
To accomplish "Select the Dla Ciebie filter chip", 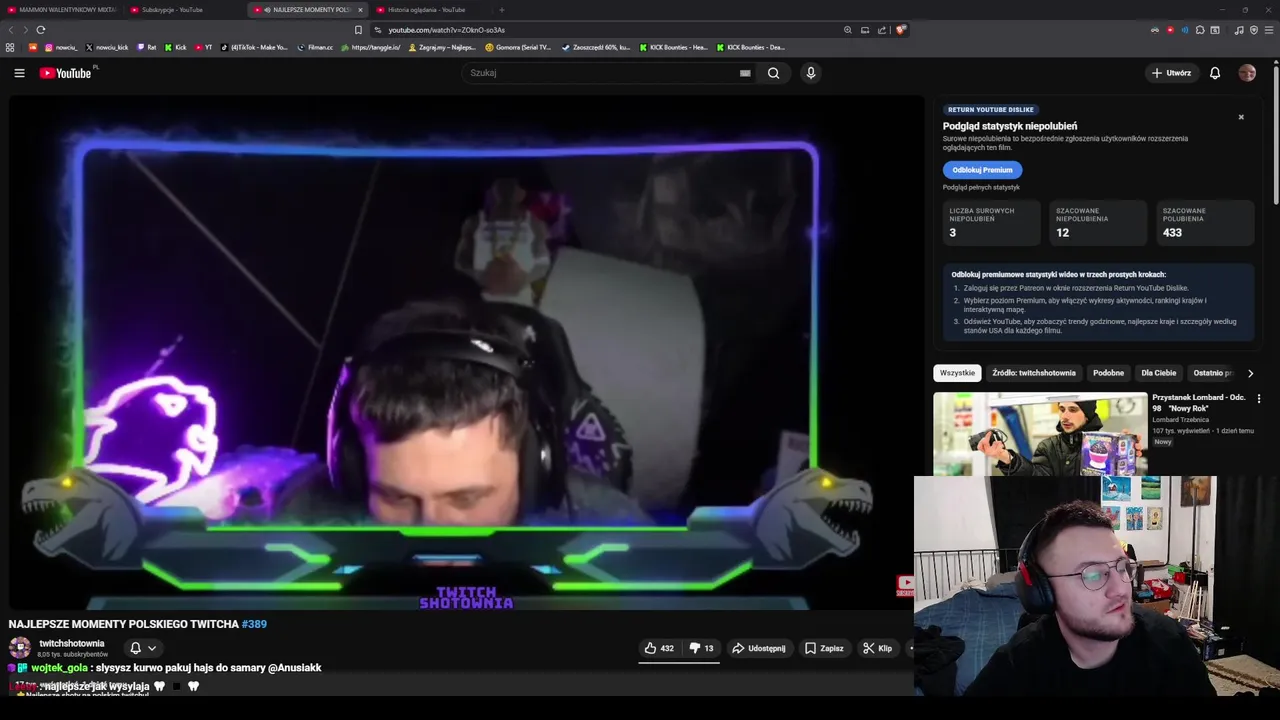I will coord(1159,373).
